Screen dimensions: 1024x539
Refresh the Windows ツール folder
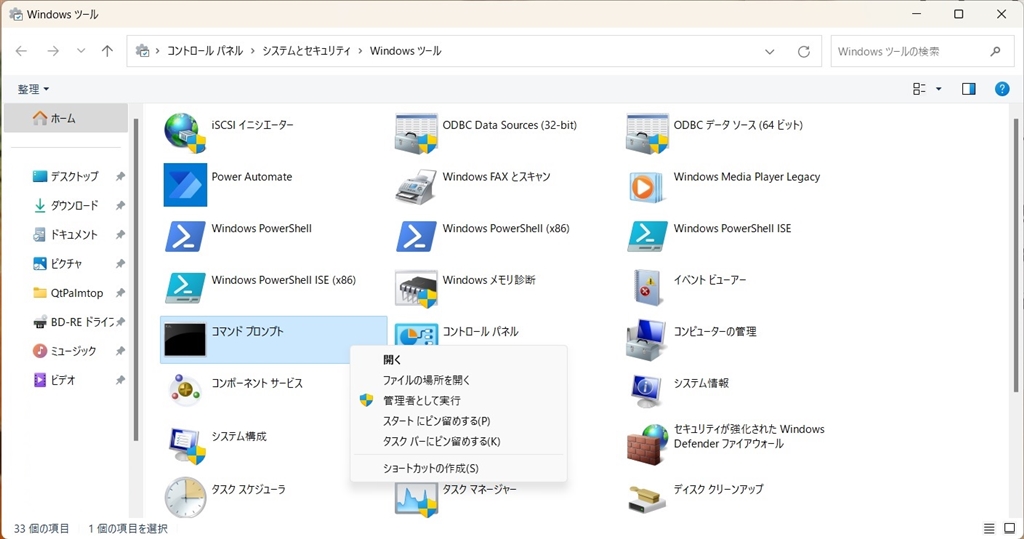(x=804, y=52)
